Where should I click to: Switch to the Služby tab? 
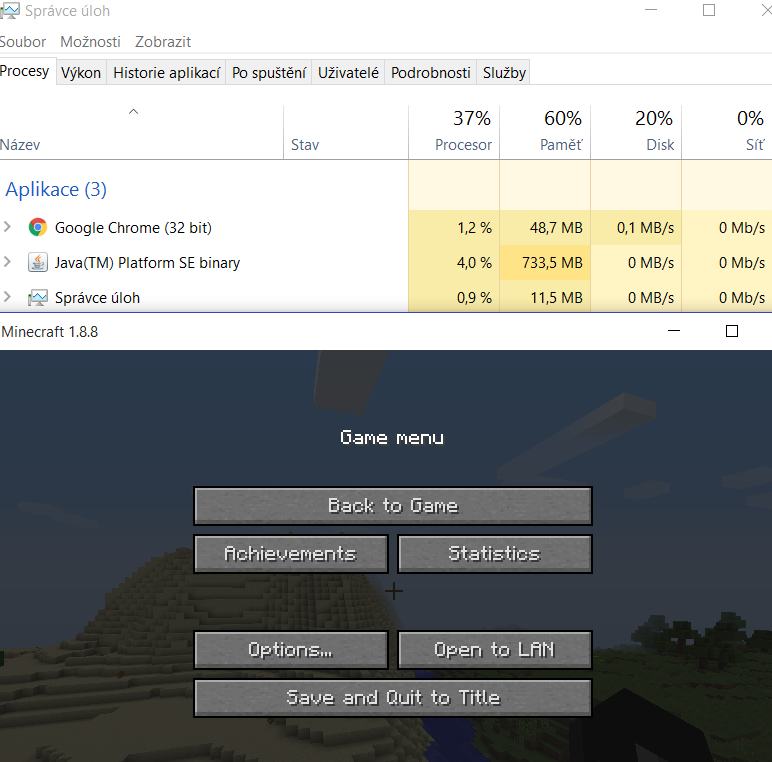point(504,72)
